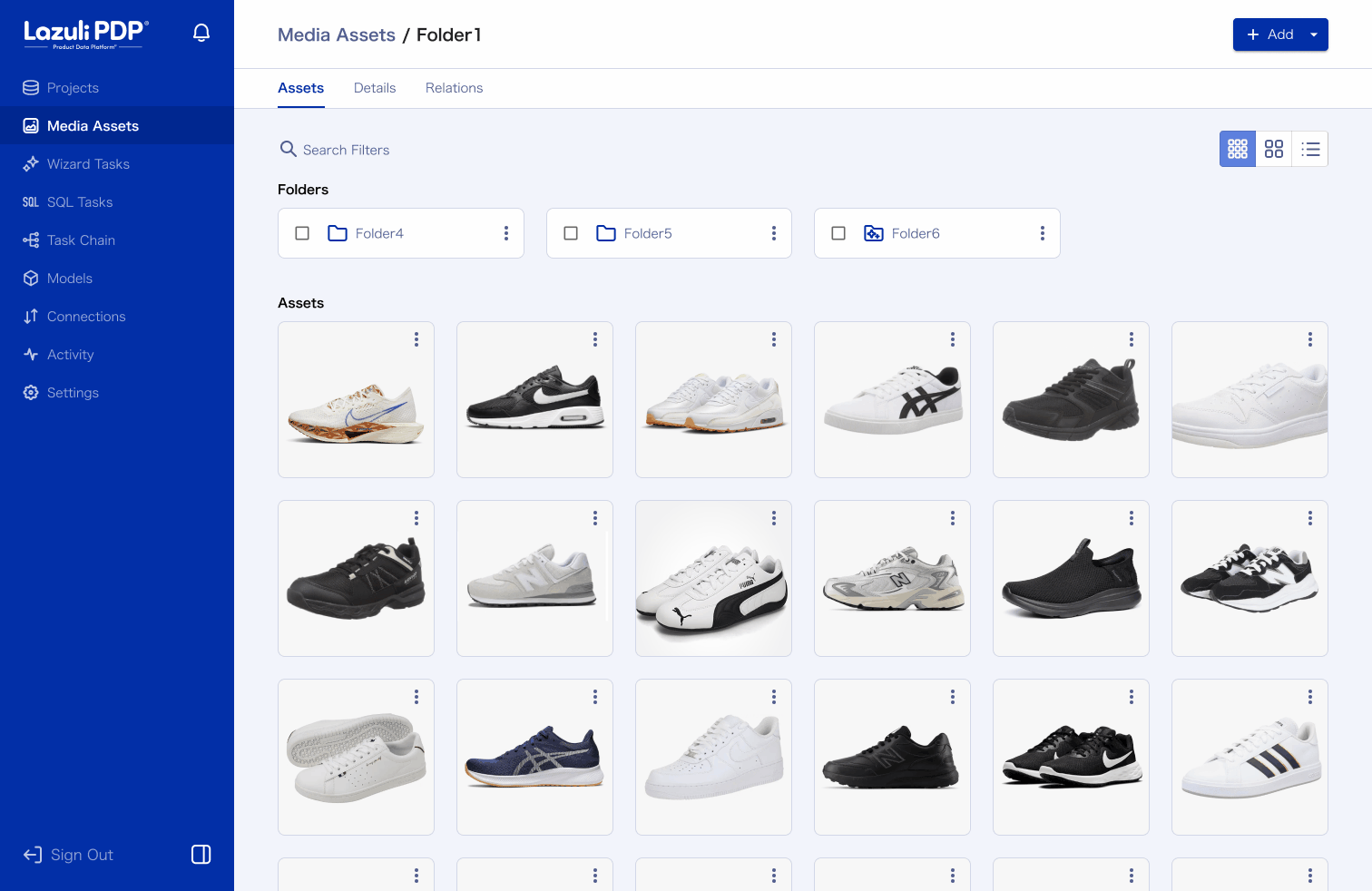Expand the Add button dropdown arrow

(x=1313, y=34)
